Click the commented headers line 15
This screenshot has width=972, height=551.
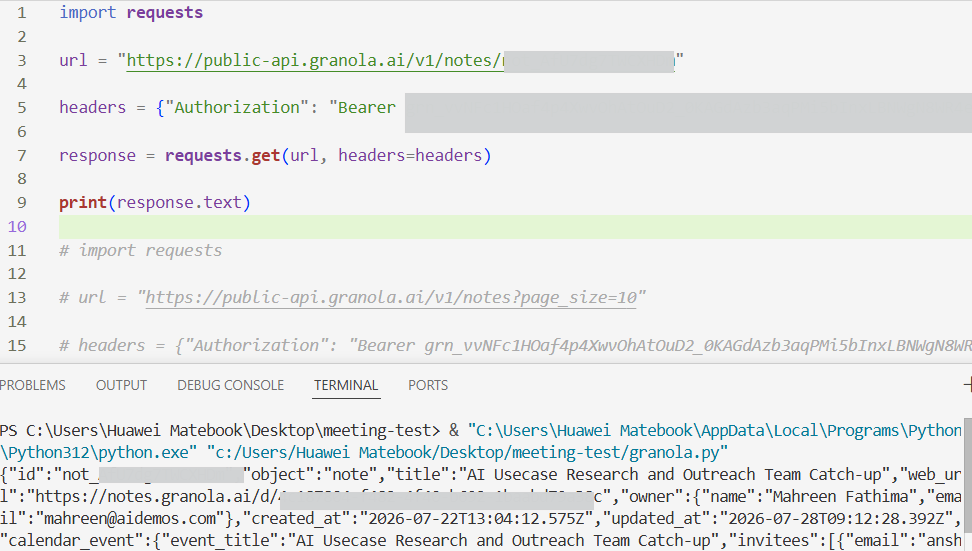click(x=515, y=346)
